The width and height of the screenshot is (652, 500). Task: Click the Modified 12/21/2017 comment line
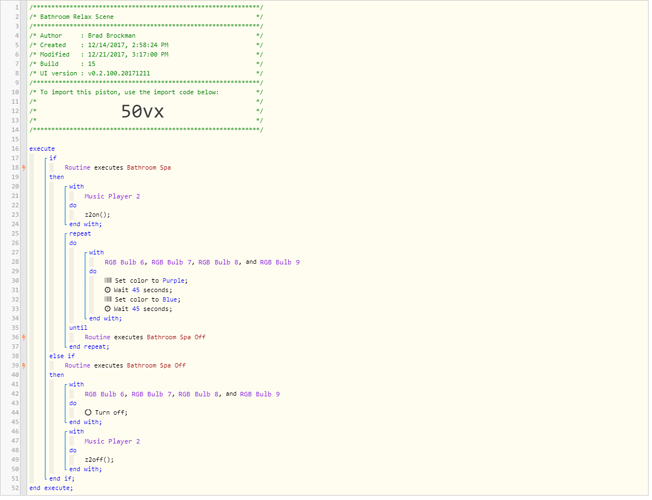pyautogui.click(x=146, y=54)
